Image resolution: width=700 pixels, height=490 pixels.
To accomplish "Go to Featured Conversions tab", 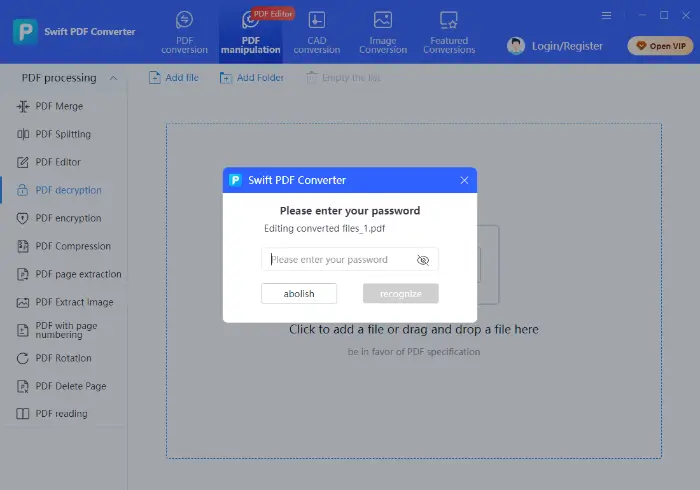I will (x=449, y=32).
